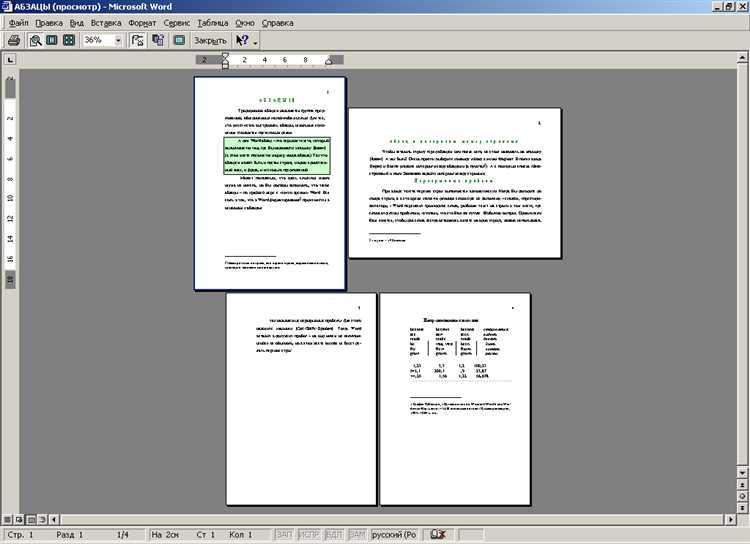Click the Select Browse Object round button
Screen dimensions: 750x544
[742, 496]
